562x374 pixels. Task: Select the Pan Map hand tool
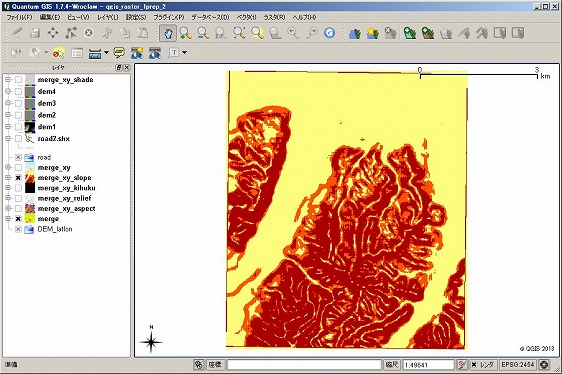coord(168,33)
